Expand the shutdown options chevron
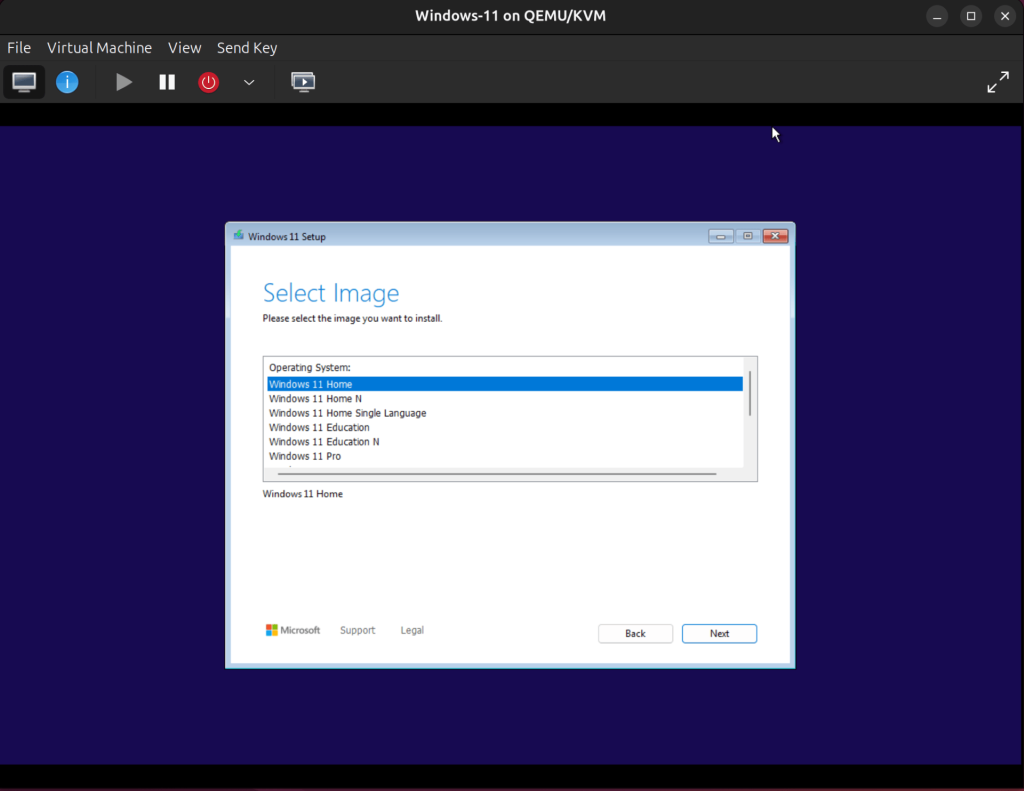Screen dimensions: 1024x791 pyautogui.click(x=248, y=82)
